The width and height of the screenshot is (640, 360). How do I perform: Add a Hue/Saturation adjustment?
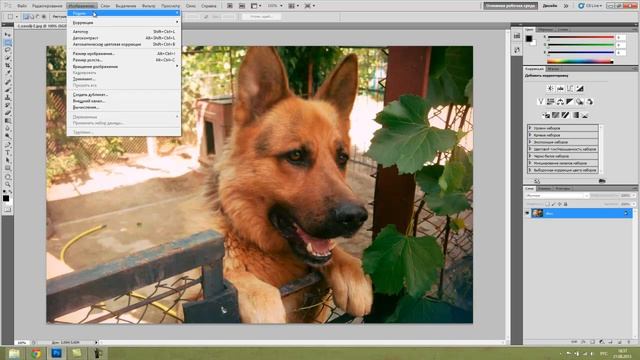tap(550, 102)
